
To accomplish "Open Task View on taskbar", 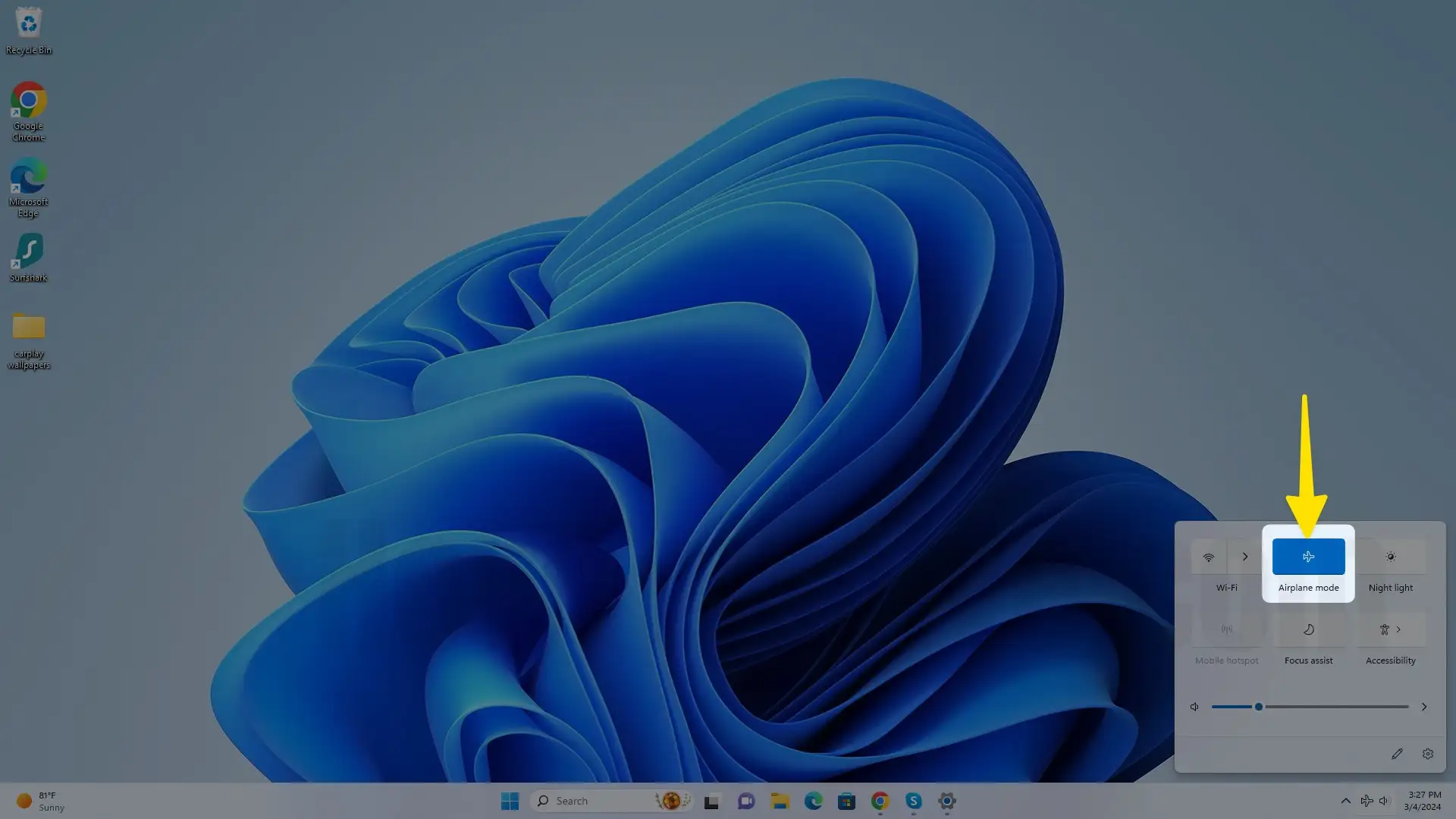I will 711,801.
